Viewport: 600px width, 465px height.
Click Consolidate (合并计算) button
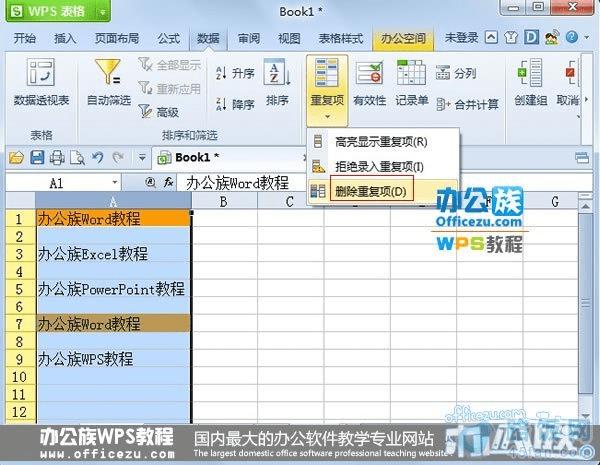pyautogui.click(x=467, y=104)
